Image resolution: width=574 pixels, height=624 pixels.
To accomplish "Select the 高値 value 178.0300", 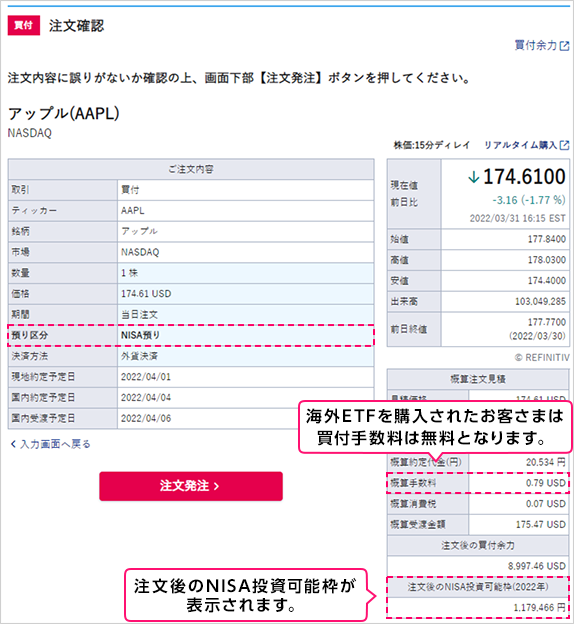I will pos(547,260).
